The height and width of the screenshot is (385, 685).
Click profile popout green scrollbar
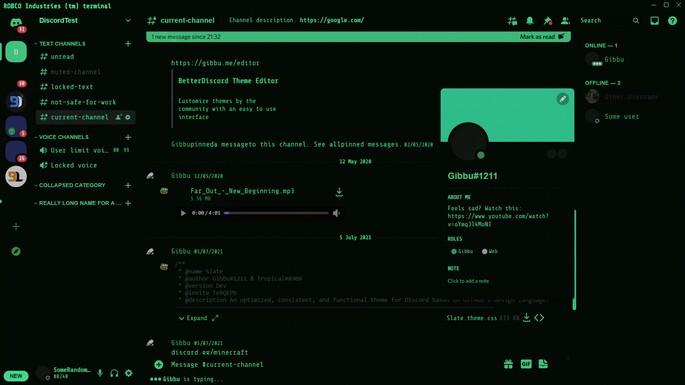[574, 260]
